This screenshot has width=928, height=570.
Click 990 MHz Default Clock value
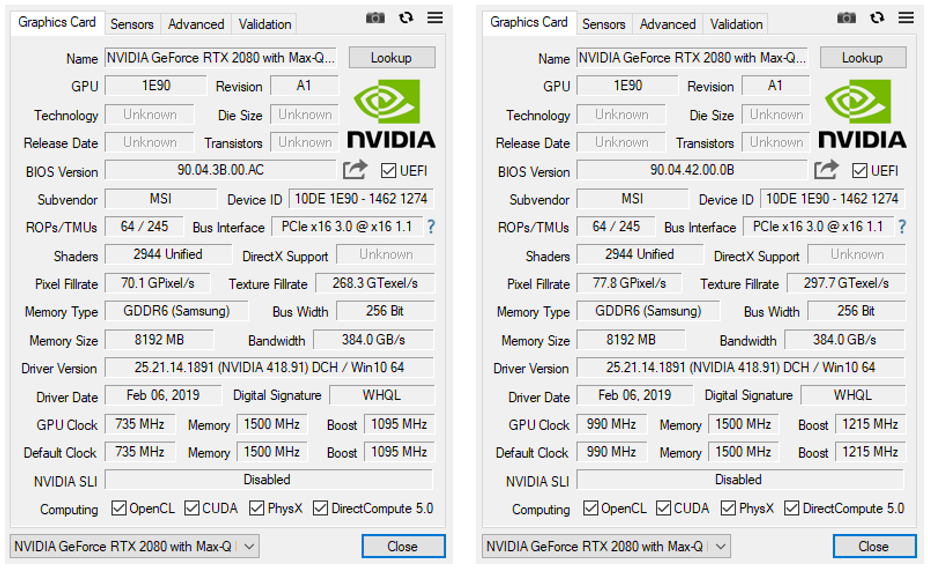(x=611, y=452)
